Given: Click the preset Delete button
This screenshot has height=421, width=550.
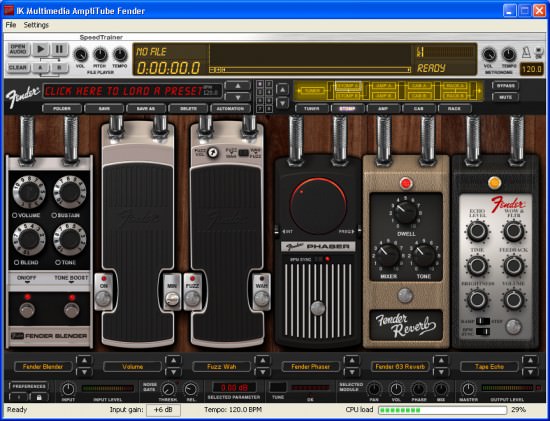Looking at the screenshot, I should tap(188, 108).
